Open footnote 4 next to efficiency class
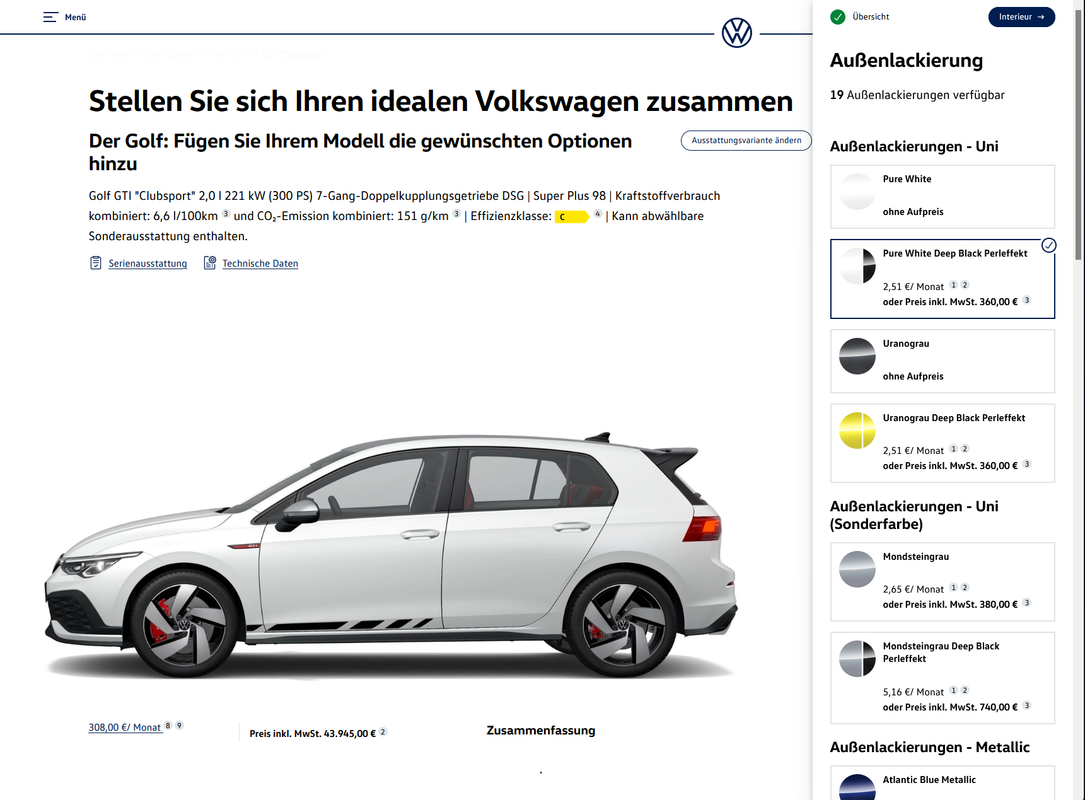Viewport: 1085px width, 800px height. point(597,214)
